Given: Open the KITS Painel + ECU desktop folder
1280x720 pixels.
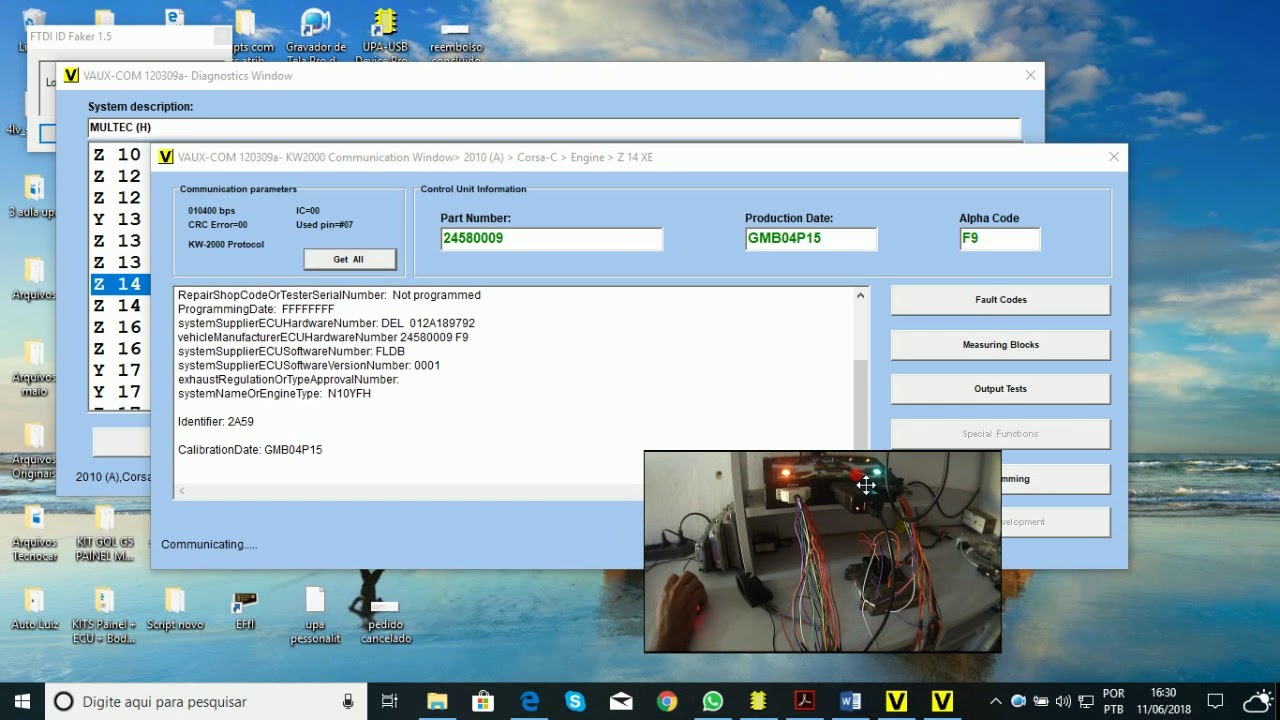Looking at the screenshot, I should [x=104, y=615].
